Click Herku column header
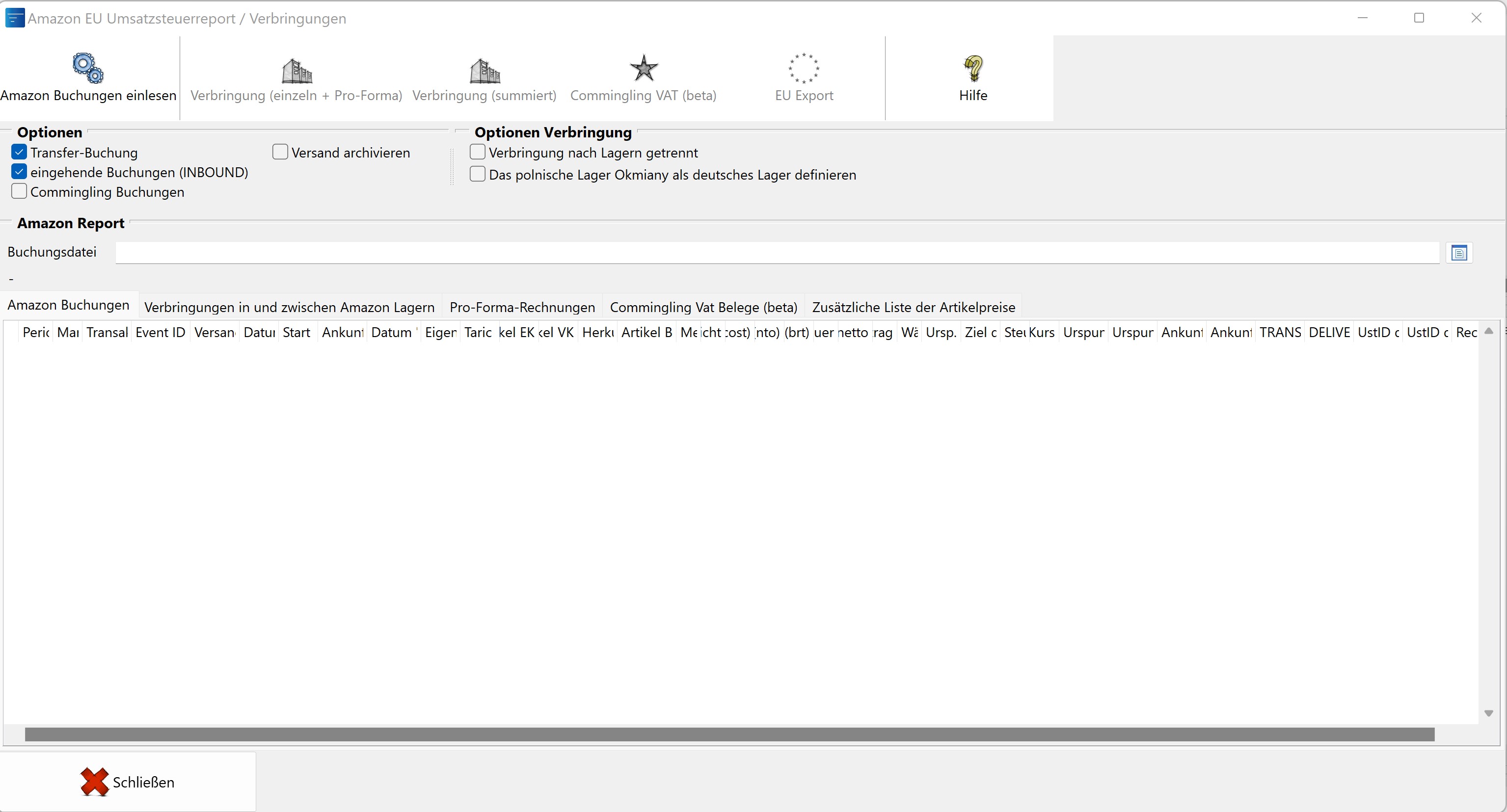Image resolution: width=1507 pixels, height=812 pixels. coord(598,333)
